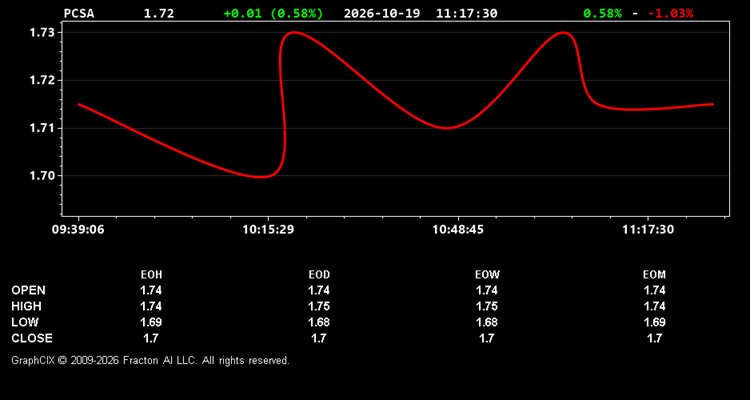Select the EOM CLOSE value 1.7
Image resolution: width=750 pixels, height=400 pixels.
654,338
